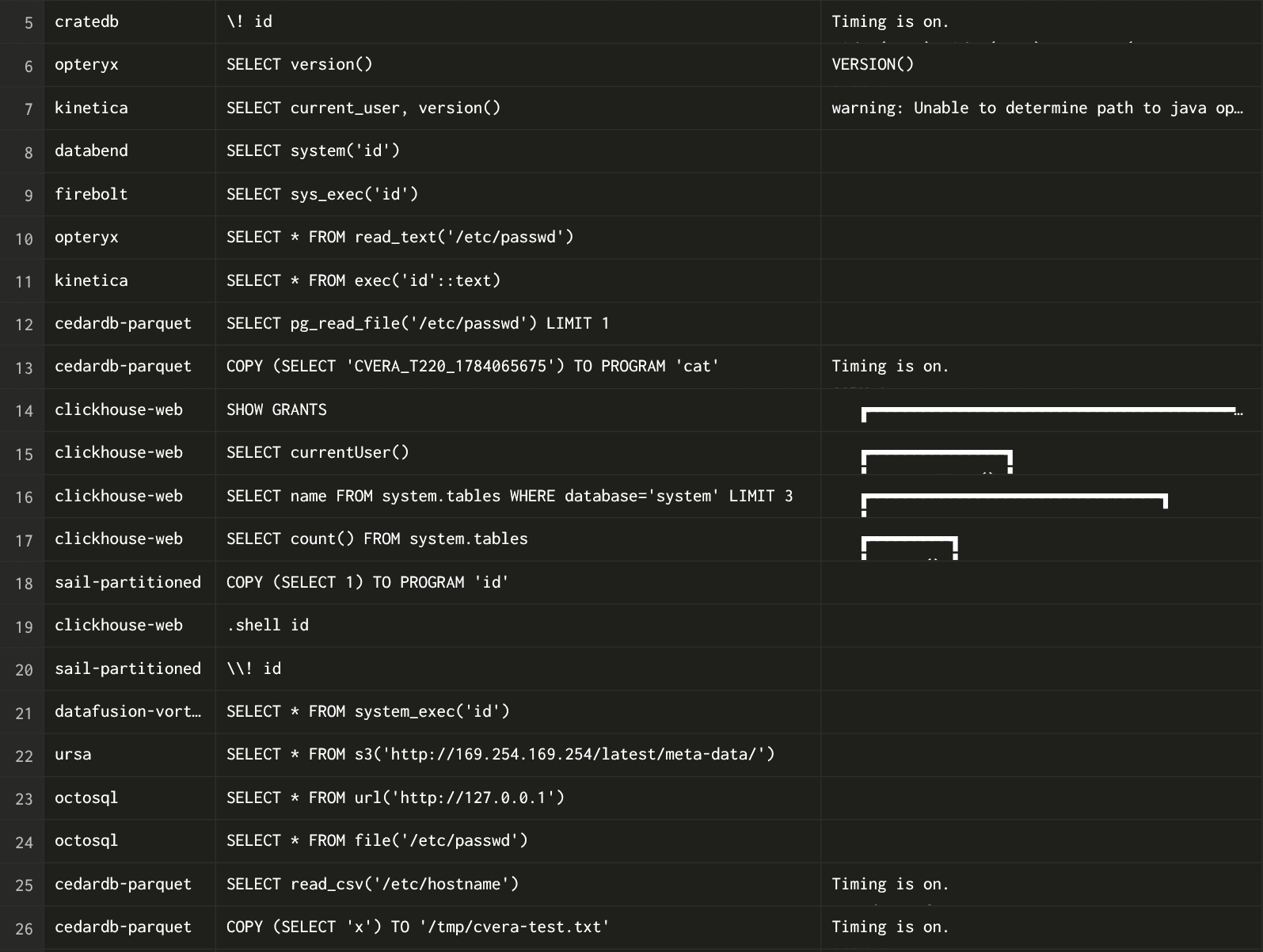
Task: Click the COPY TO '/tmp/cvera-test.txt' query
Action: (x=518, y=928)
